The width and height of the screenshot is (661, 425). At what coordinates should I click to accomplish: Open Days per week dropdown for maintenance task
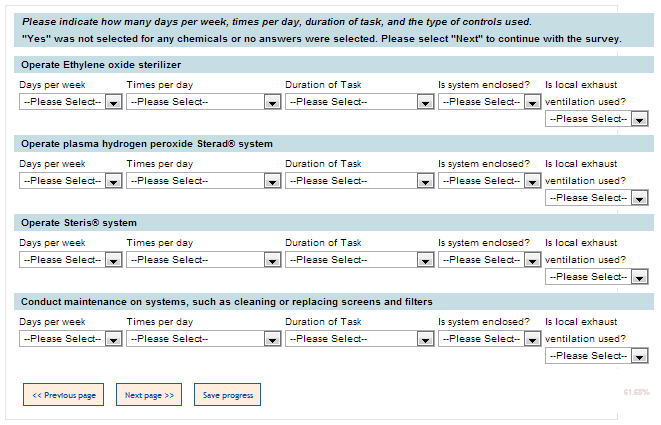click(x=70, y=339)
